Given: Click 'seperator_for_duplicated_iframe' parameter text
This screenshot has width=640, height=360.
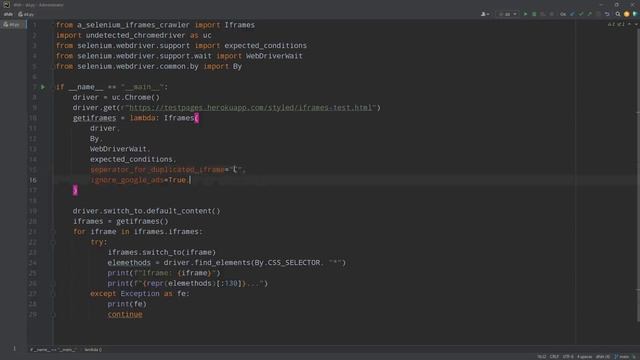Looking at the screenshot, I should (x=157, y=169).
